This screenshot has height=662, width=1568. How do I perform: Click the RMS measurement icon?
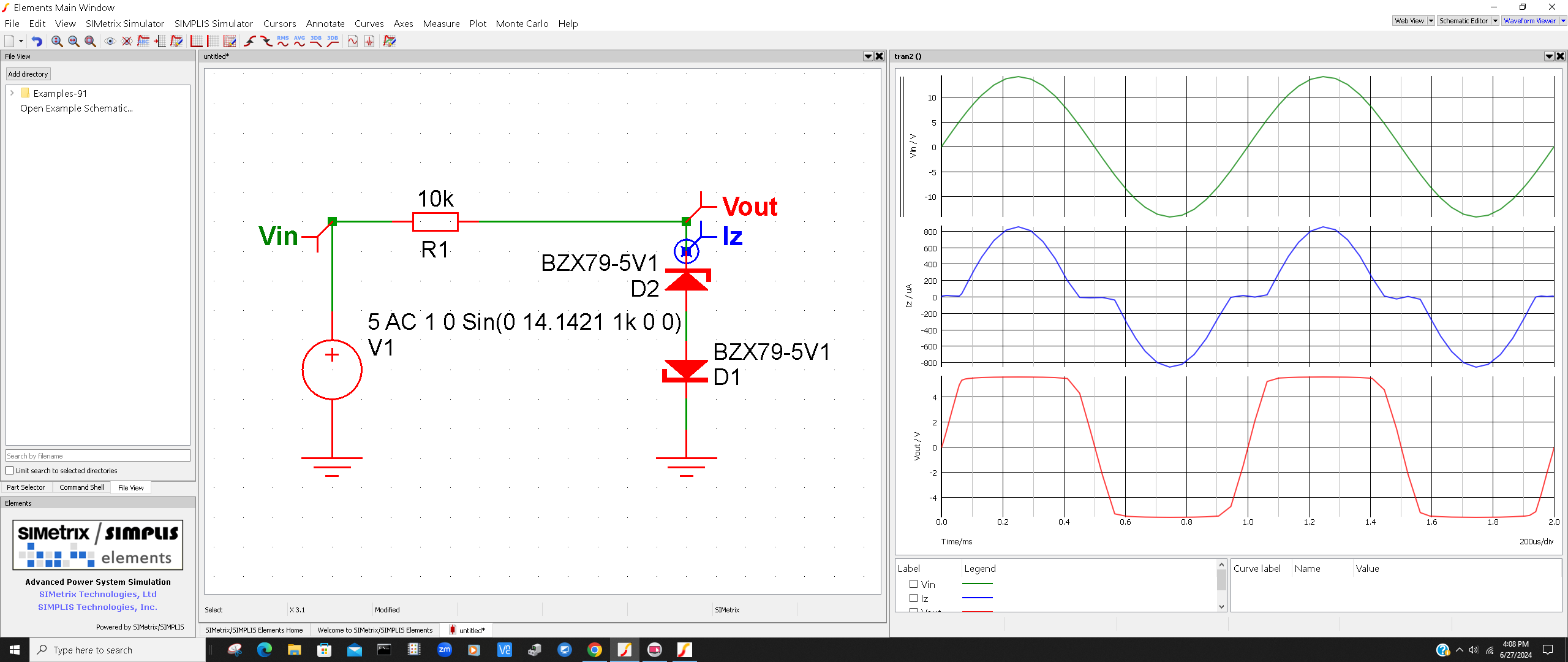283,41
